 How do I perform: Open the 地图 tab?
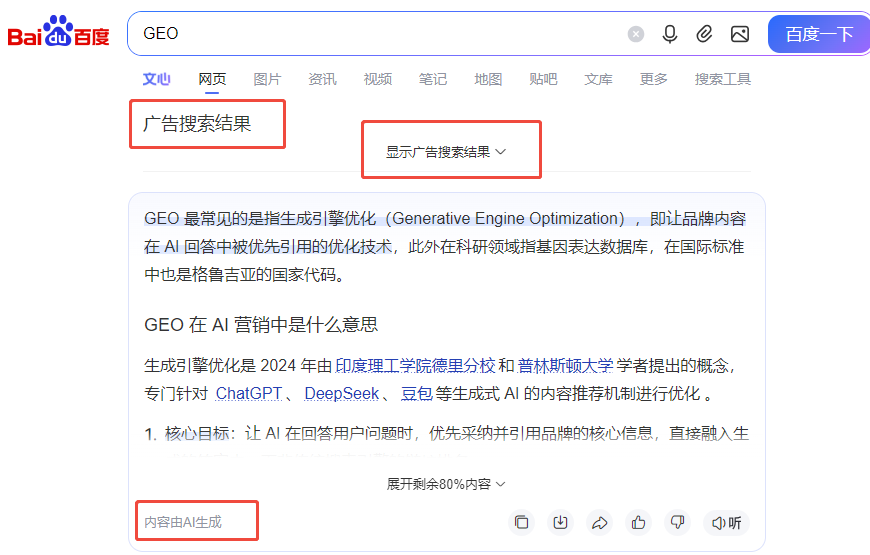[x=488, y=79]
